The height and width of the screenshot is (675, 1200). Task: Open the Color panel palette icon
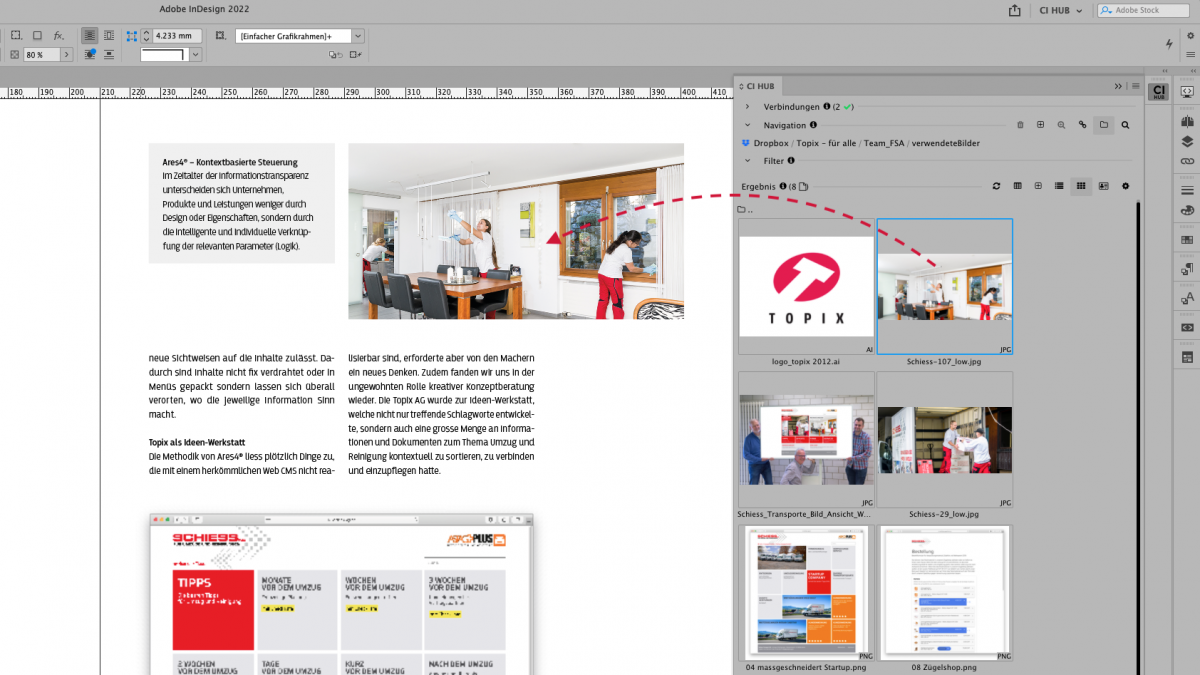(x=1186, y=211)
